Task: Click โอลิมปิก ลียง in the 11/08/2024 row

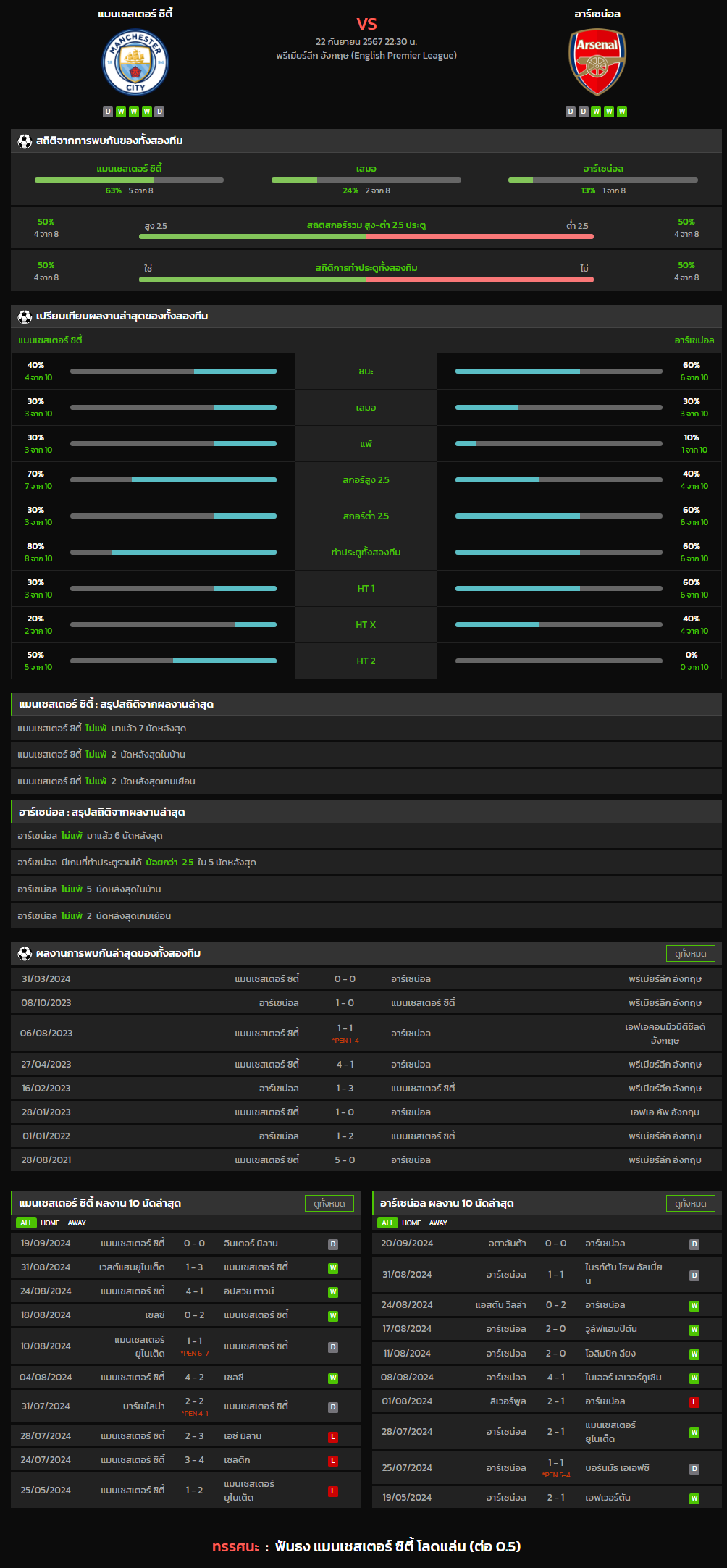Action: 610,1354
